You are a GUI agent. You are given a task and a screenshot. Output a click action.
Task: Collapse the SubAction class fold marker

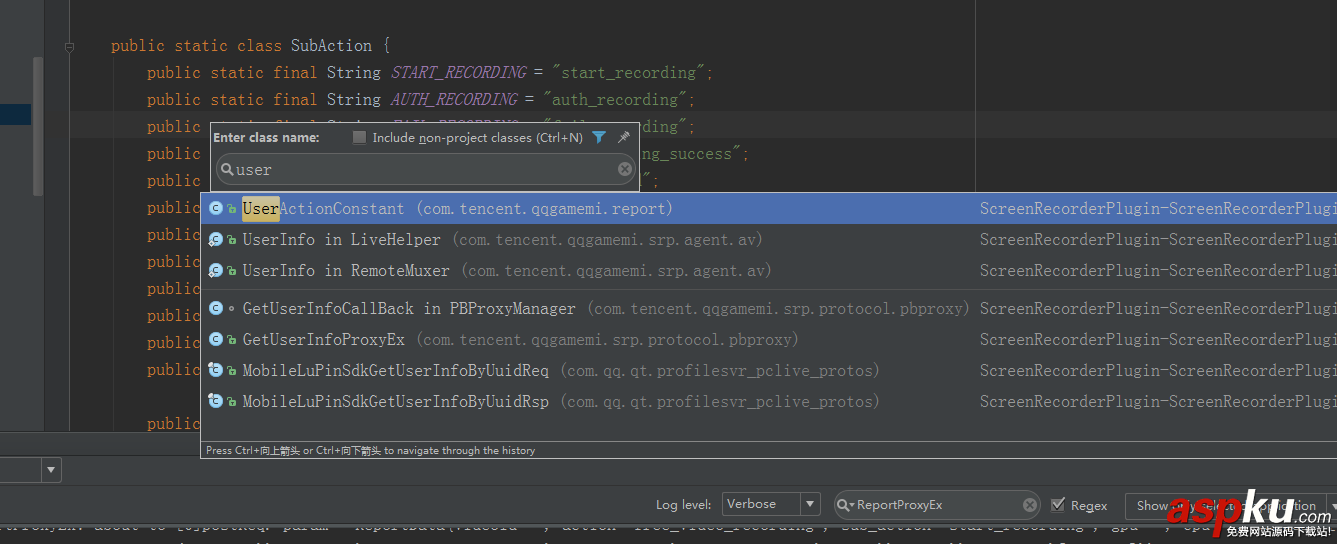tap(69, 46)
